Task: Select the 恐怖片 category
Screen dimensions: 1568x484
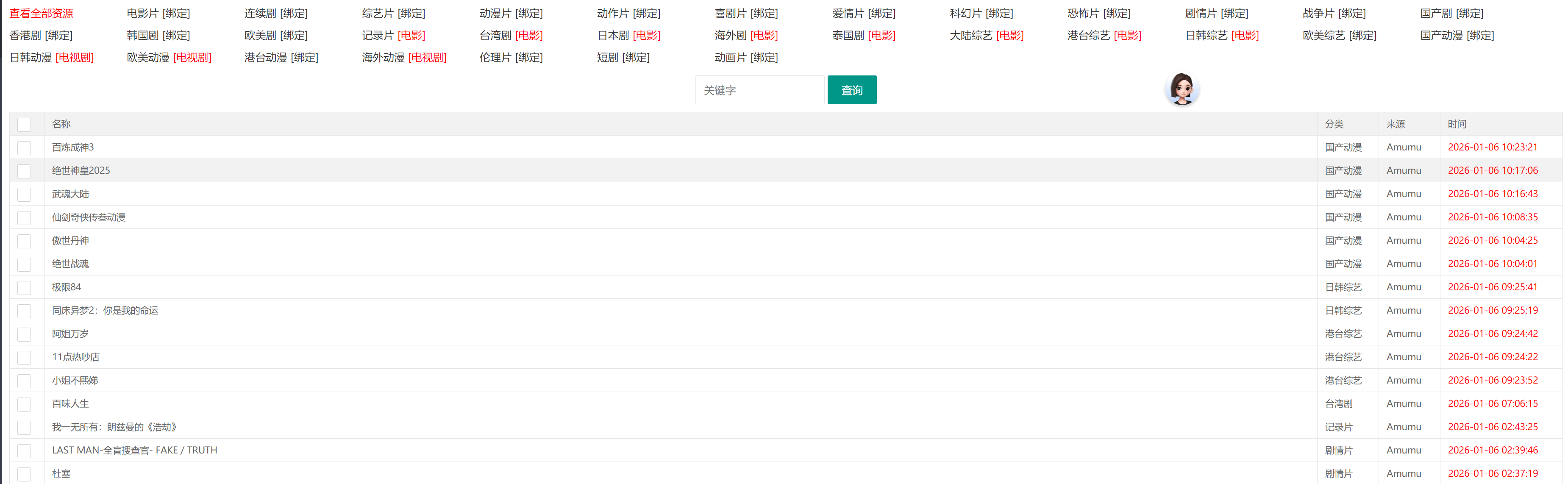Action: pyautogui.click(x=1083, y=14)
